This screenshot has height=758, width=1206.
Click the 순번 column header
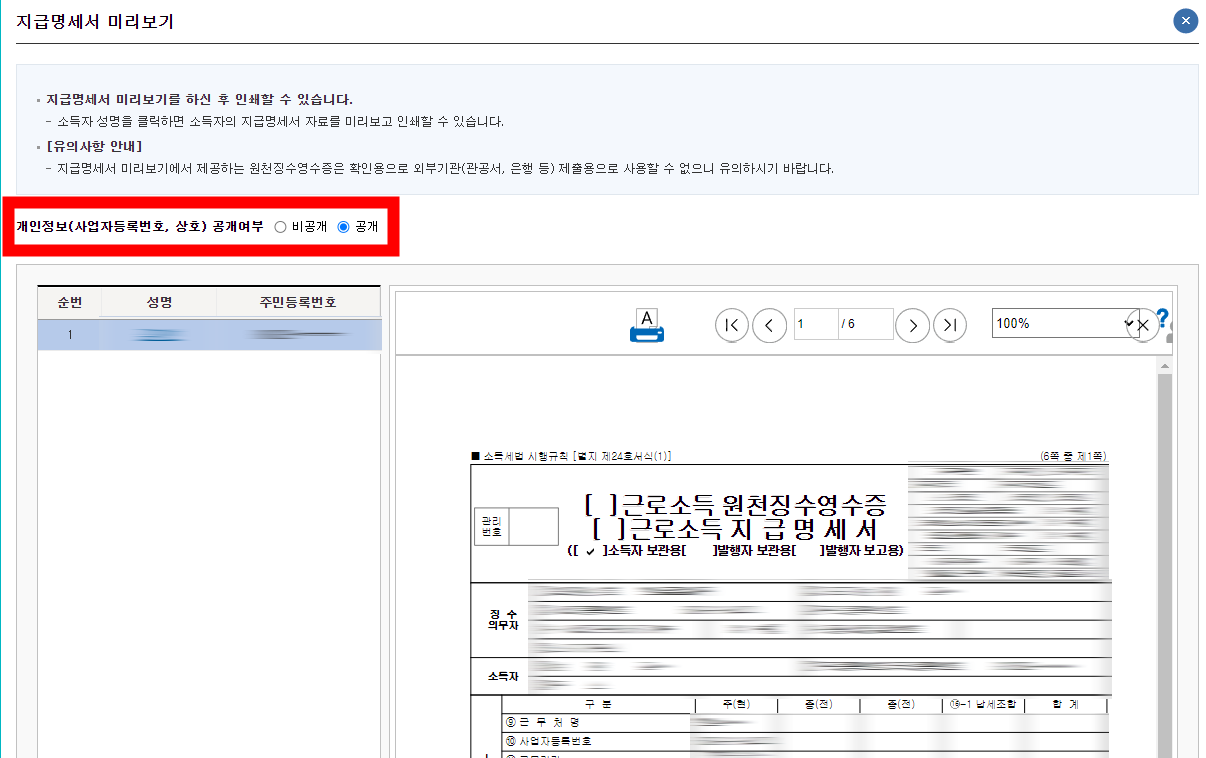(x=70, y=302)
